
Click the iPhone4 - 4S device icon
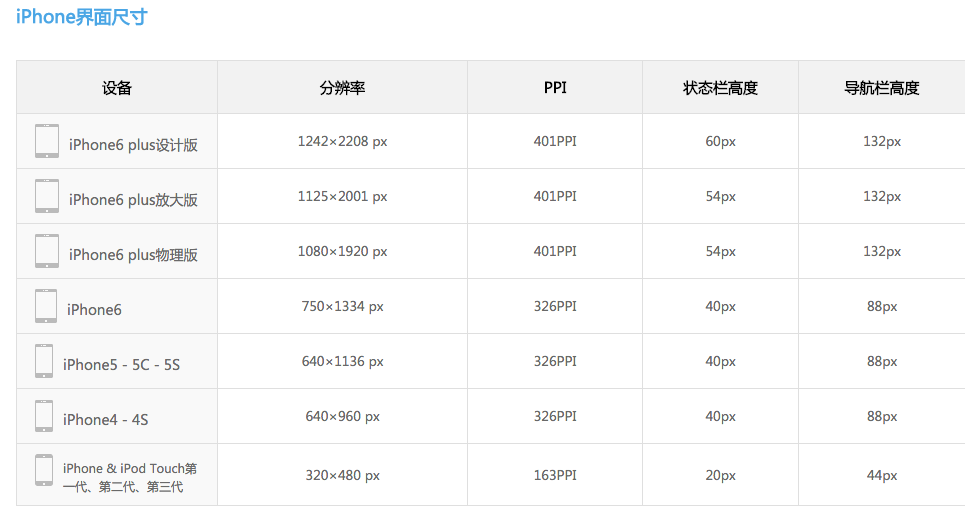44,416
